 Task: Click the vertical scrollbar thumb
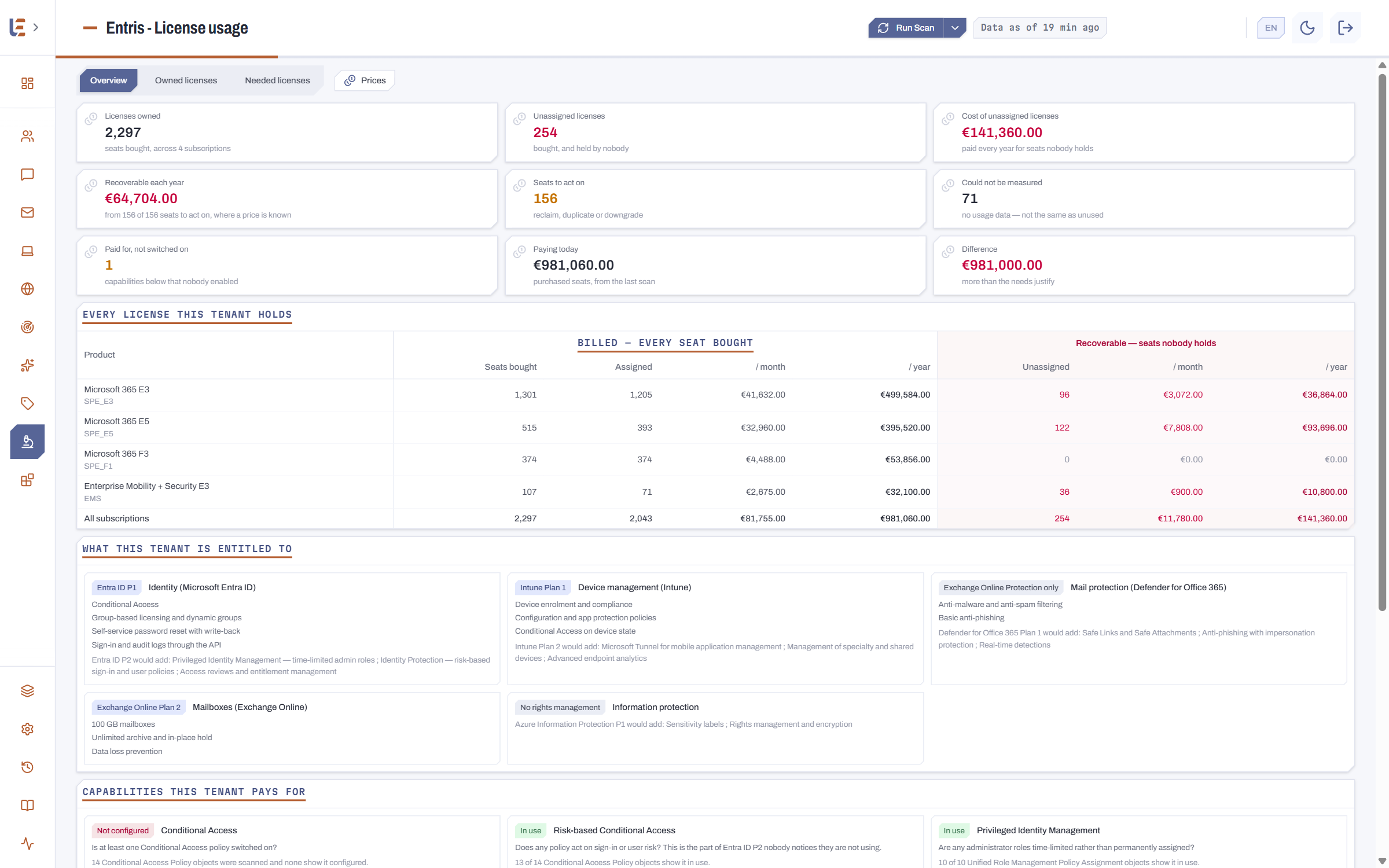[x=1382, y=341]
